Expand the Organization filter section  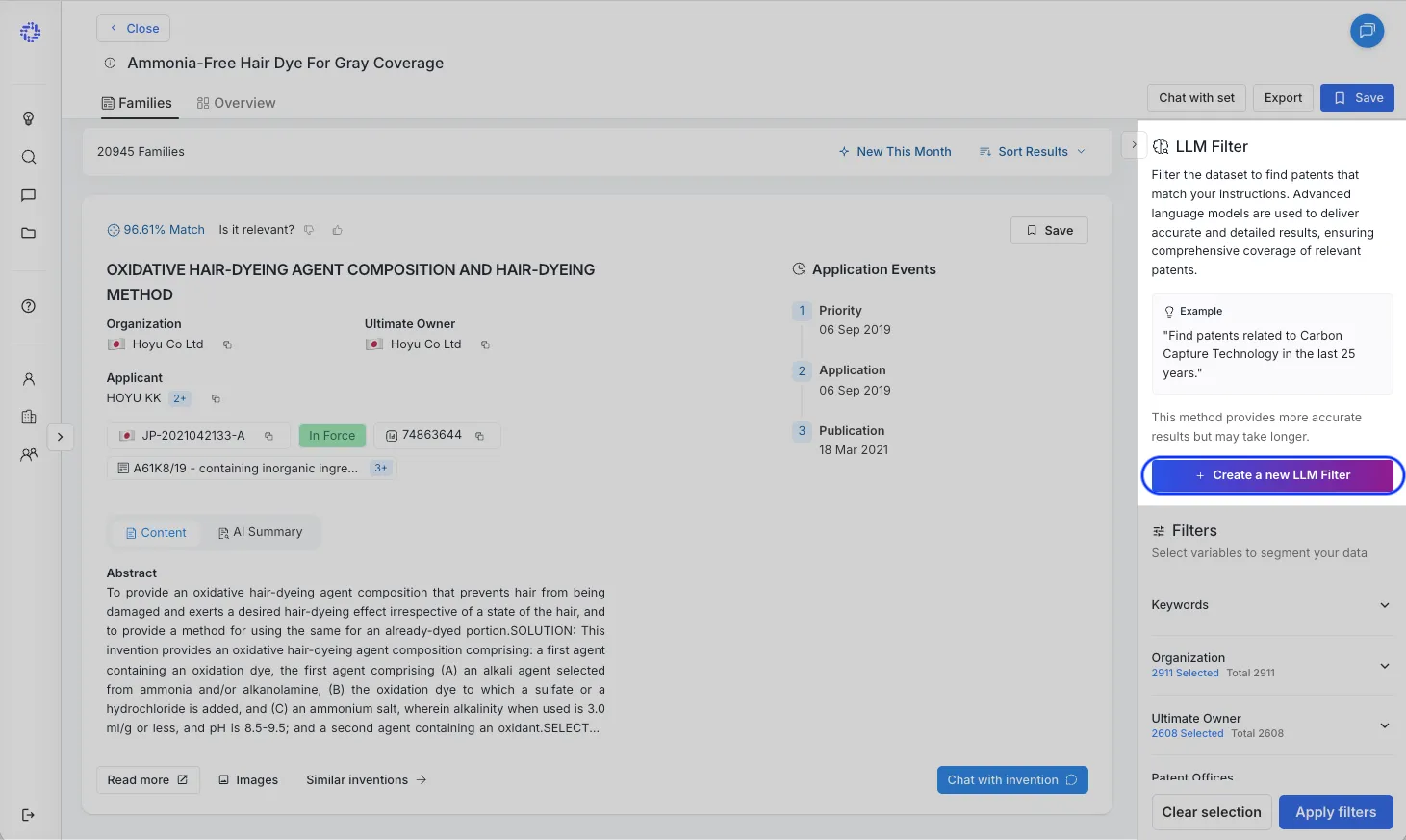(1271, 665)
